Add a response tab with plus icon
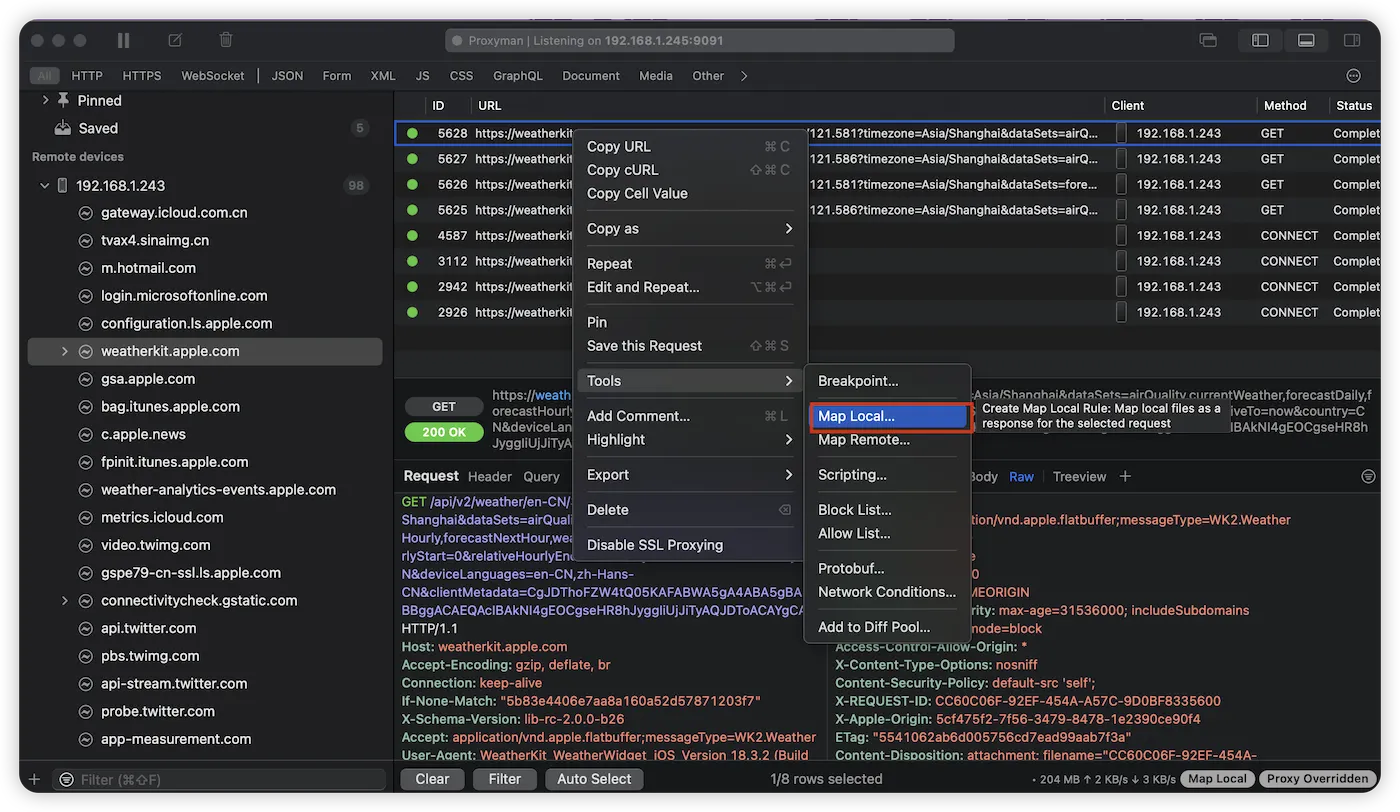Screen dimensions: 1400x812 pyautogui.click(x=1125, y=476)
